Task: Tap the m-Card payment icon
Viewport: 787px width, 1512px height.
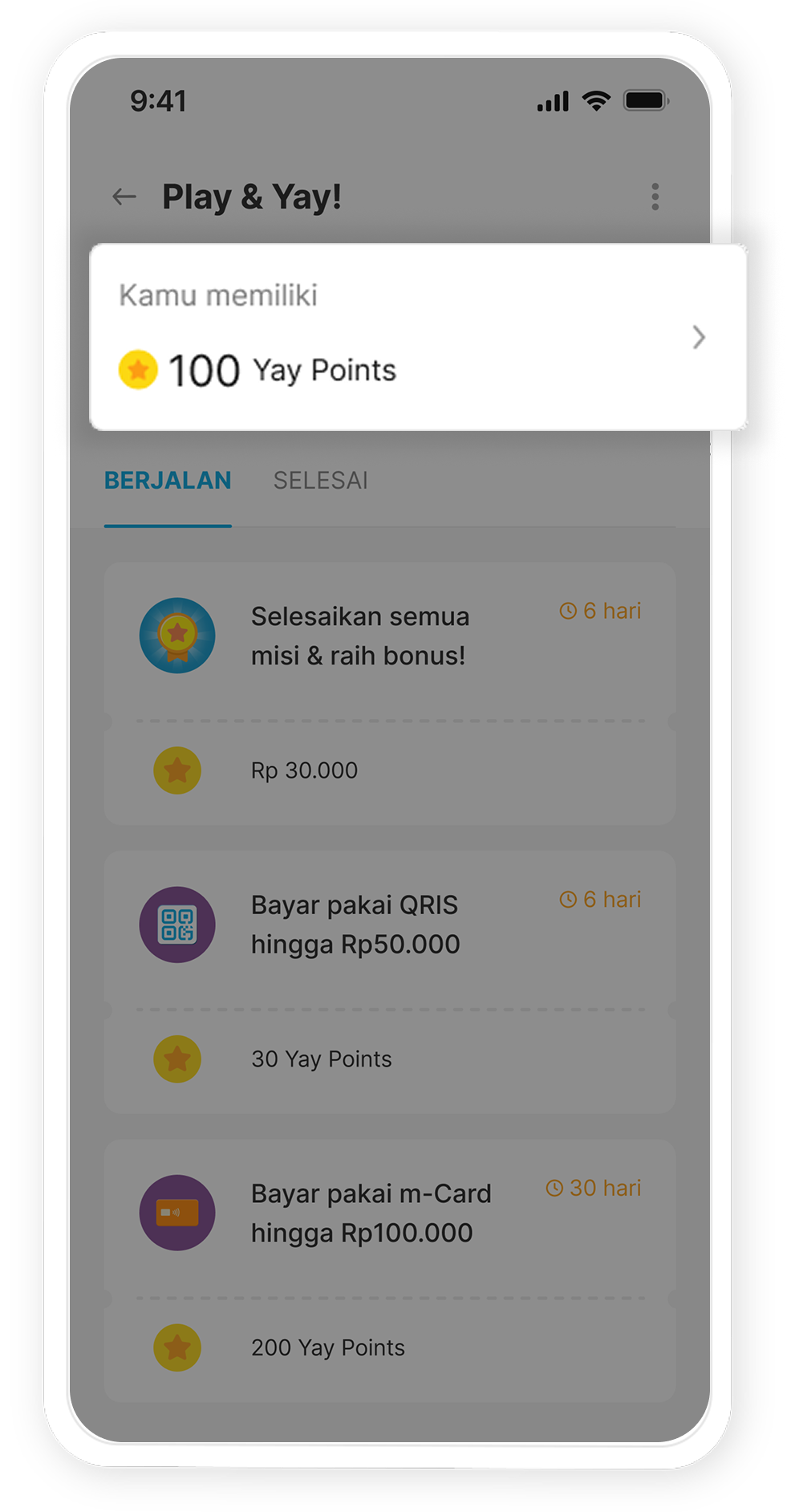Action: coord(177,1213)
